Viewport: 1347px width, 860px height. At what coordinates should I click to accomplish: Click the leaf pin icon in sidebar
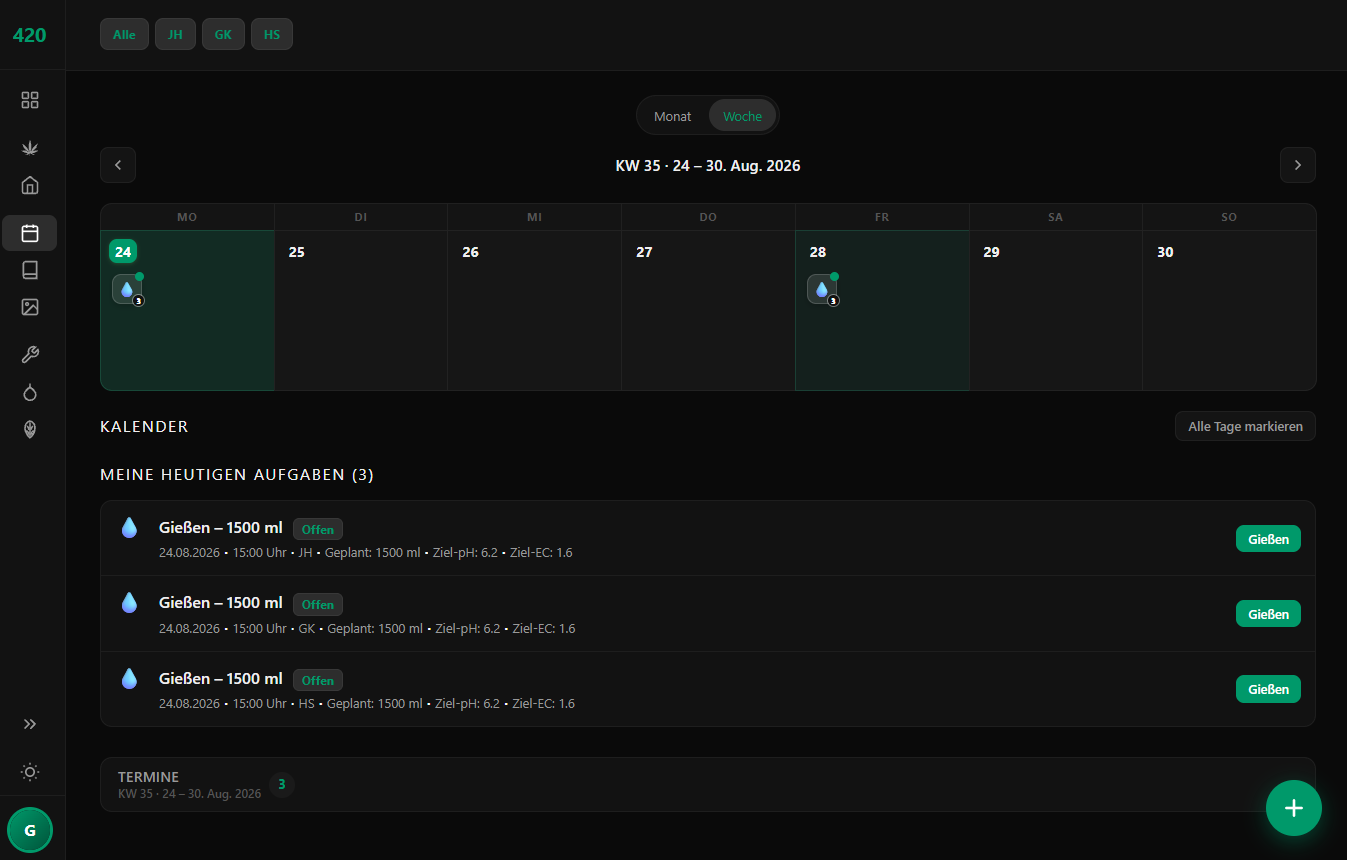click(x=30, y=429)
